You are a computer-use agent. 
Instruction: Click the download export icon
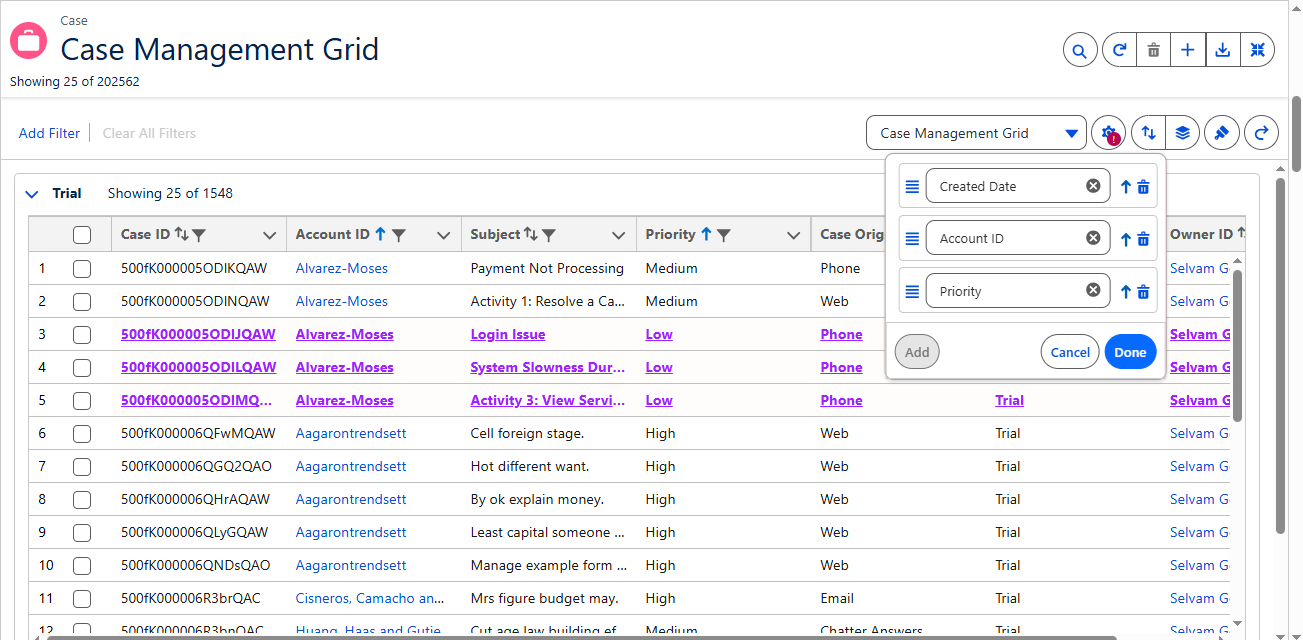coord(1222,50)
